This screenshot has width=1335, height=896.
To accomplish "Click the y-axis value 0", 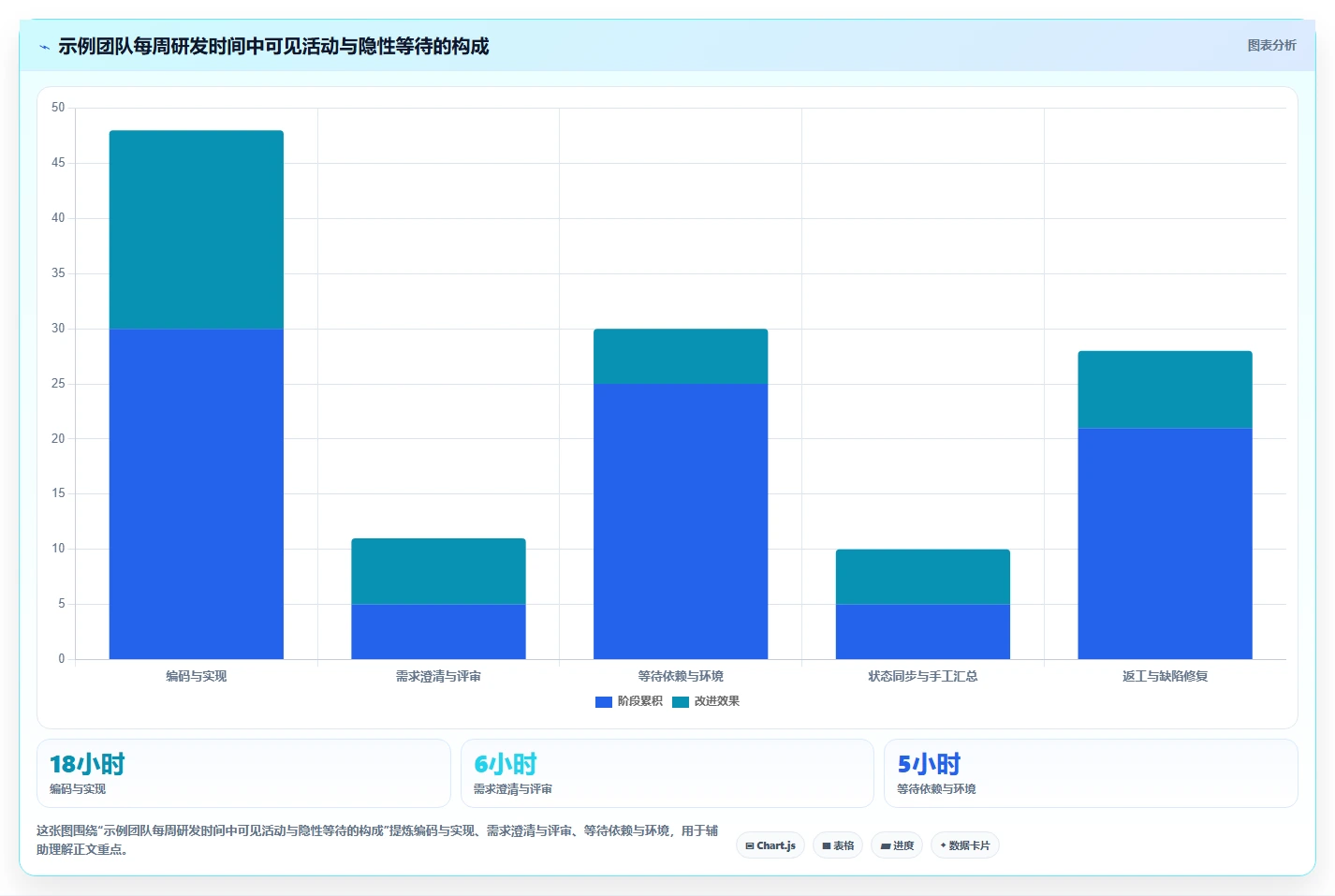I will [x=62, y=659].
